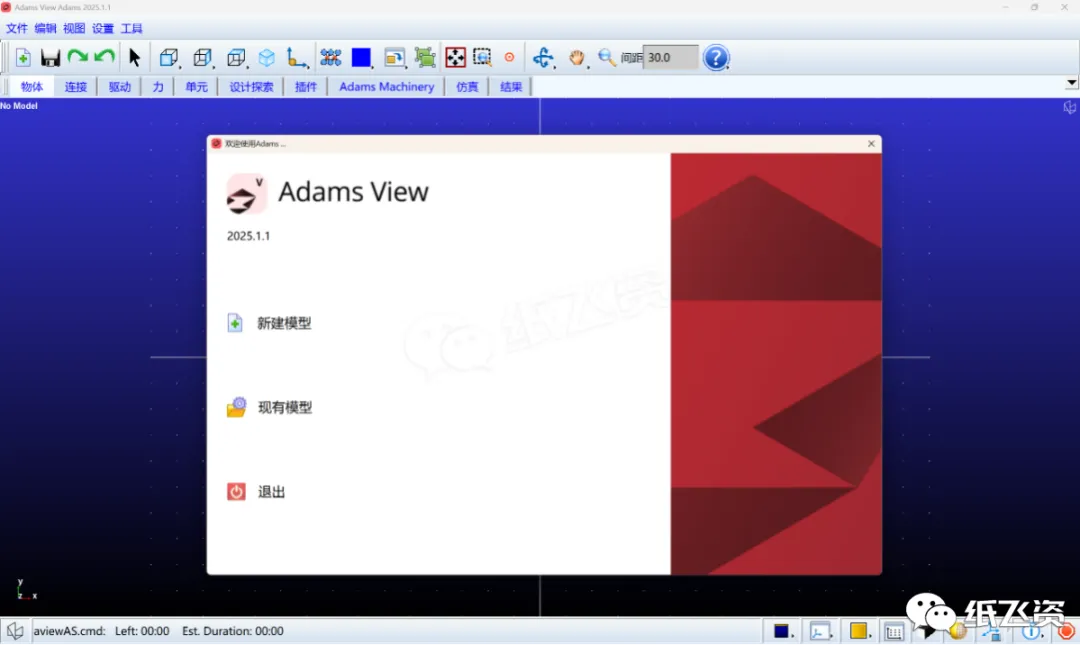Open the yellow render mode swatch in status bar
Screen dimensions: 1080x645
(x=860, y=631)
